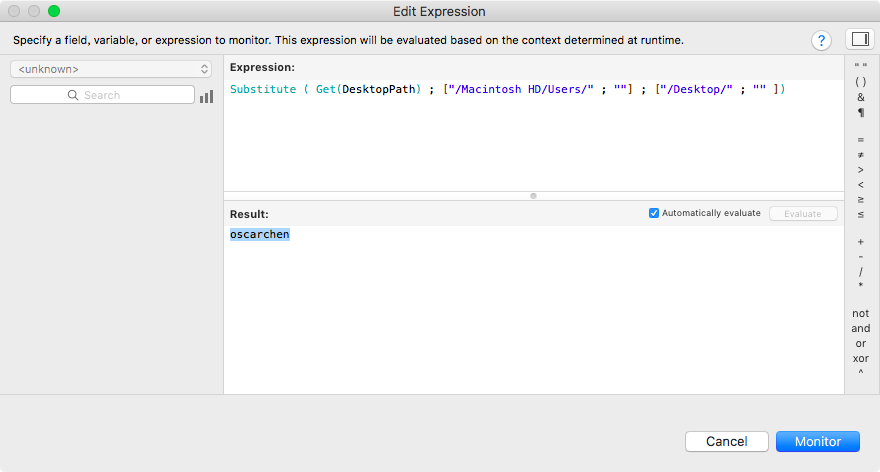Click the green zoom window button
Viewport: 880px width, 472px height.
[x=54, y=11]
